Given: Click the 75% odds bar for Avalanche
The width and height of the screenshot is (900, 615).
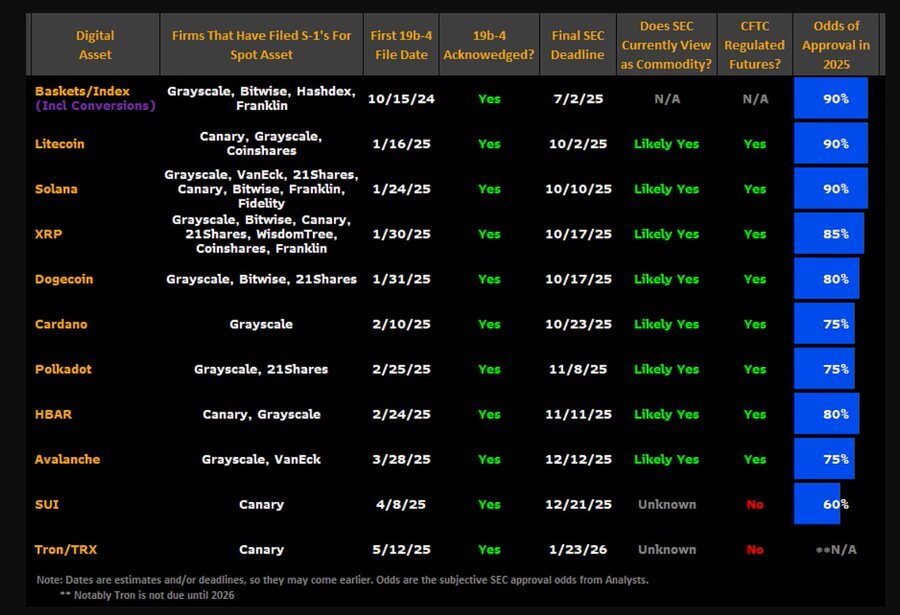Looking at the screenshot, I should [x=824, y=459].
